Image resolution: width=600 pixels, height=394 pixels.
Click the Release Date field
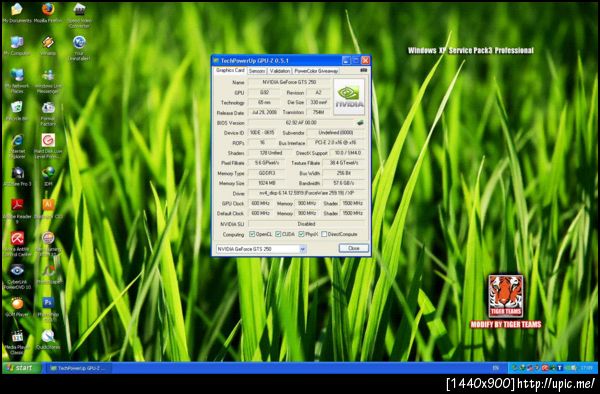(263, 112)
